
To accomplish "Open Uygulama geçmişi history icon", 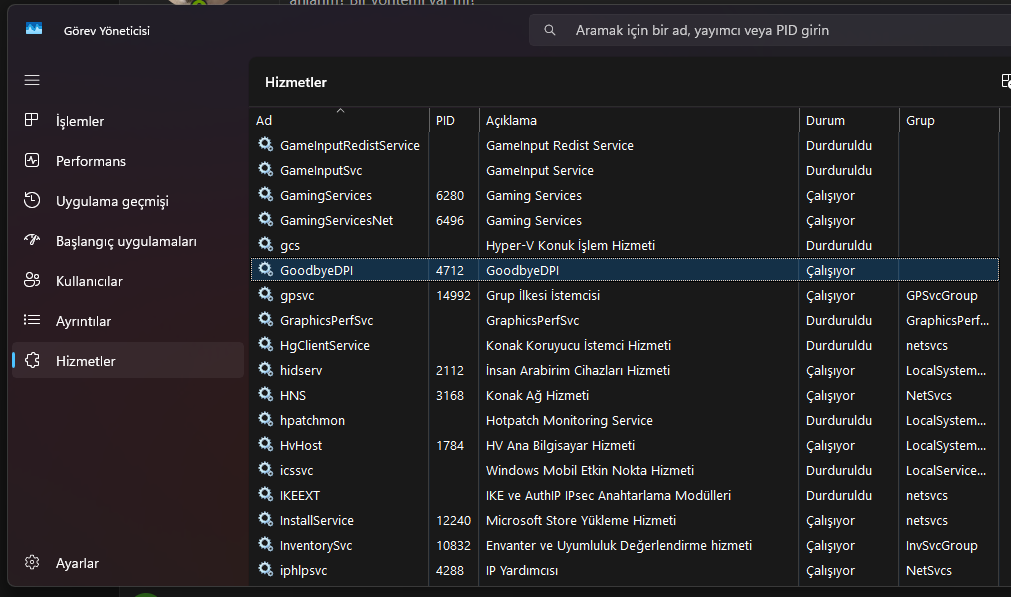I will [x=32, y=201].
